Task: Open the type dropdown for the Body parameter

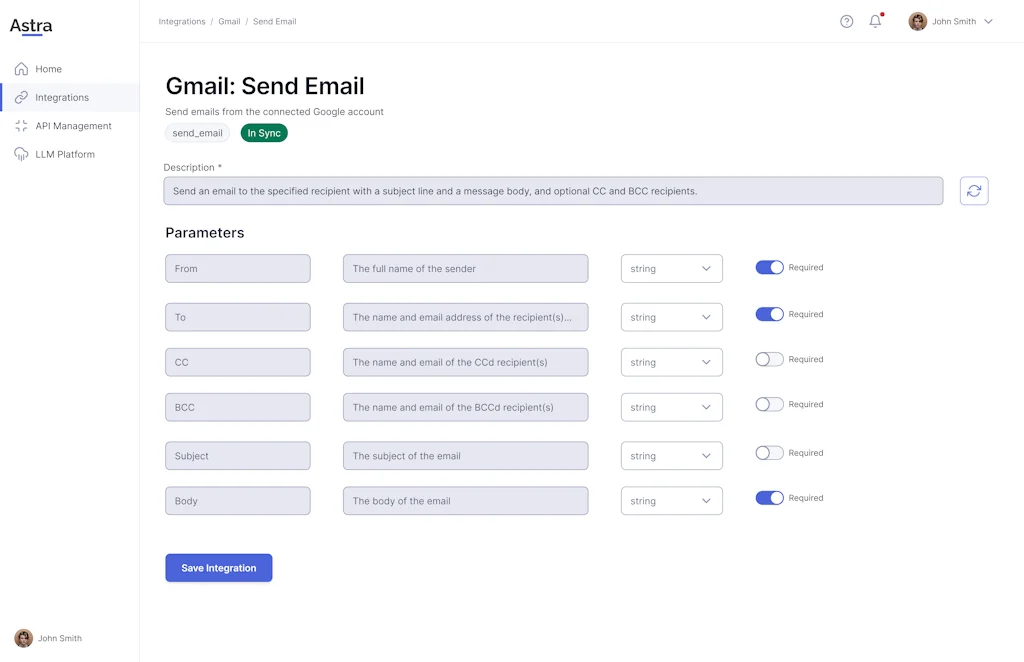Action: tap(671, 500)
